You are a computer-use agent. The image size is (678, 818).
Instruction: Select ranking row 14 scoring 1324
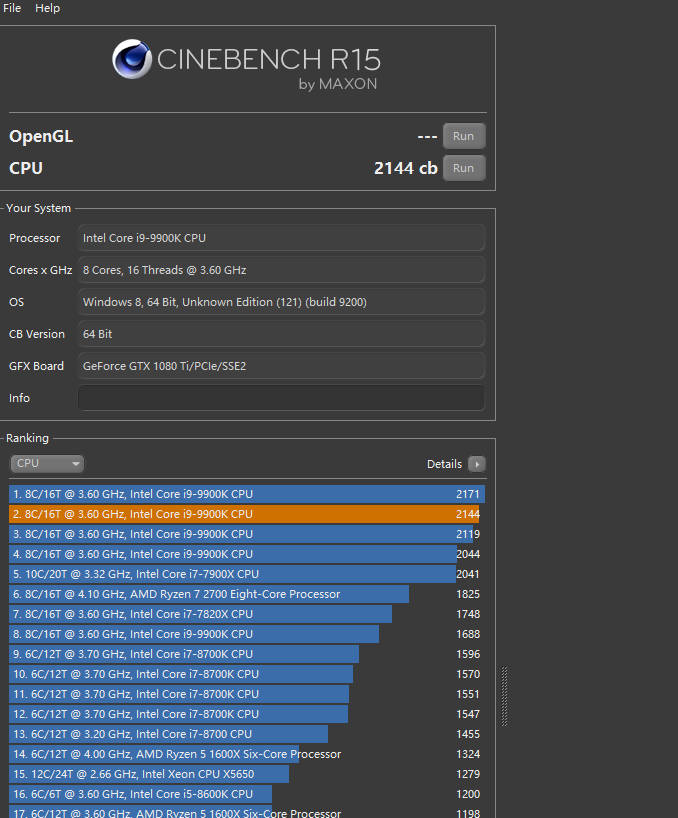[247, 754]
